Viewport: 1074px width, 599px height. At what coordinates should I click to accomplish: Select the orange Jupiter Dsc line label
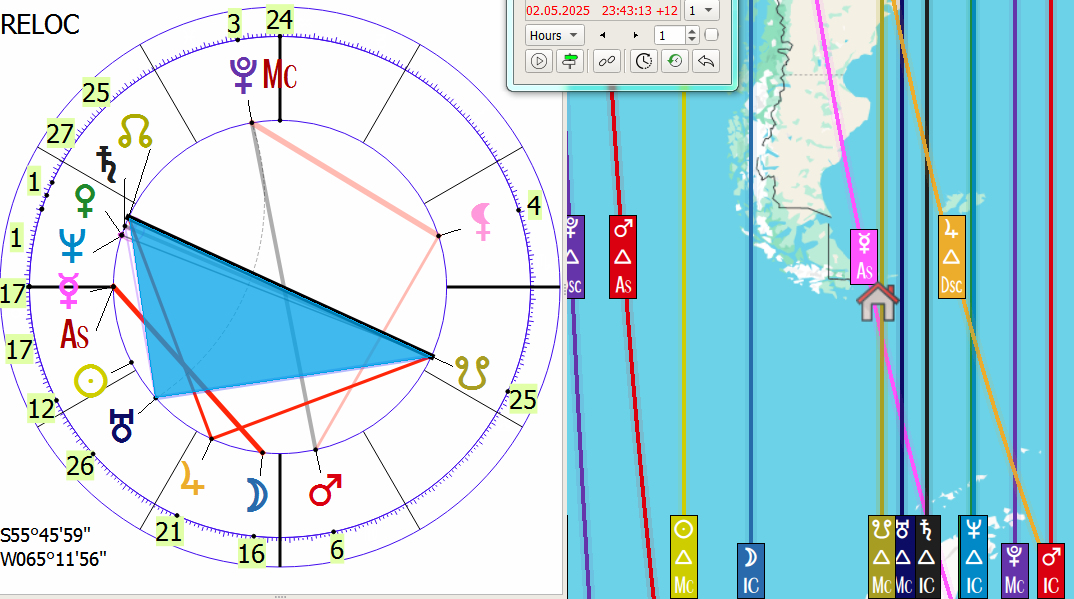pyautogui.click(x=952, y=256)
